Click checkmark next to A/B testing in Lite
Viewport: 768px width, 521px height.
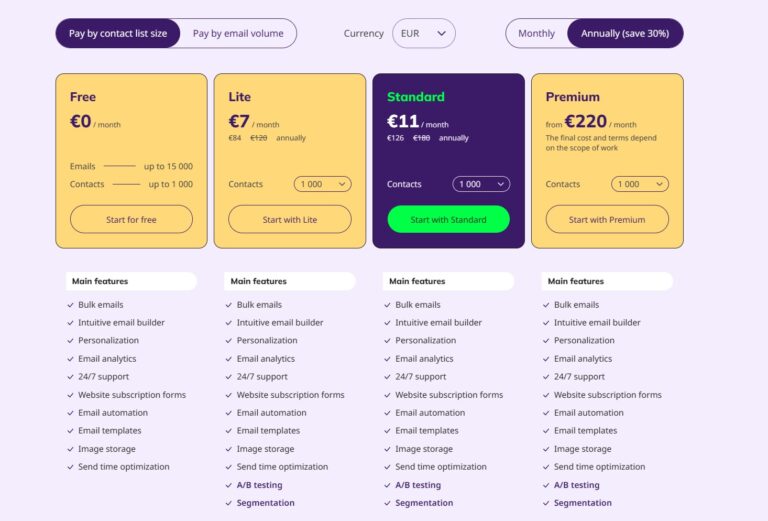pyautogui.click(x=229, y=485)
